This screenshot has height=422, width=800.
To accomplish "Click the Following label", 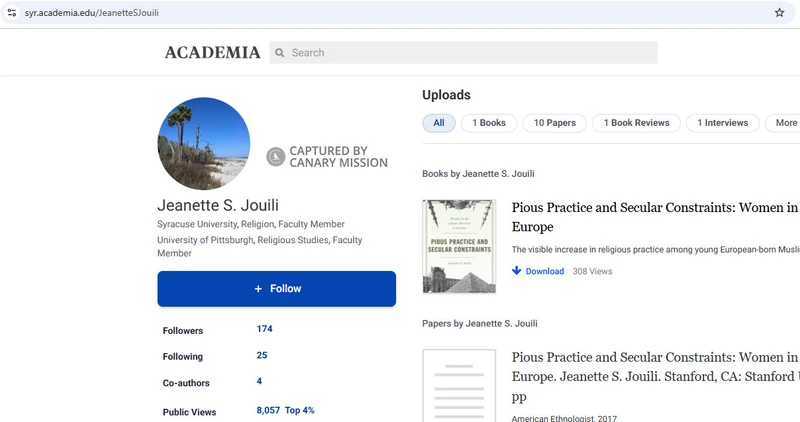I will [x=183, y=357].
